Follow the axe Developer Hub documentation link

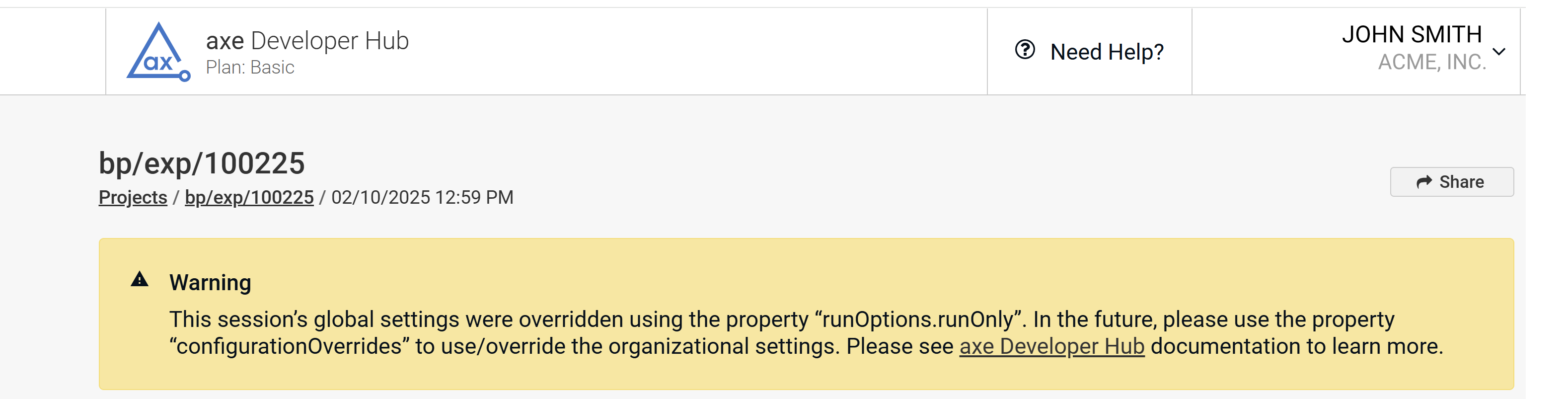[1051, 347]
